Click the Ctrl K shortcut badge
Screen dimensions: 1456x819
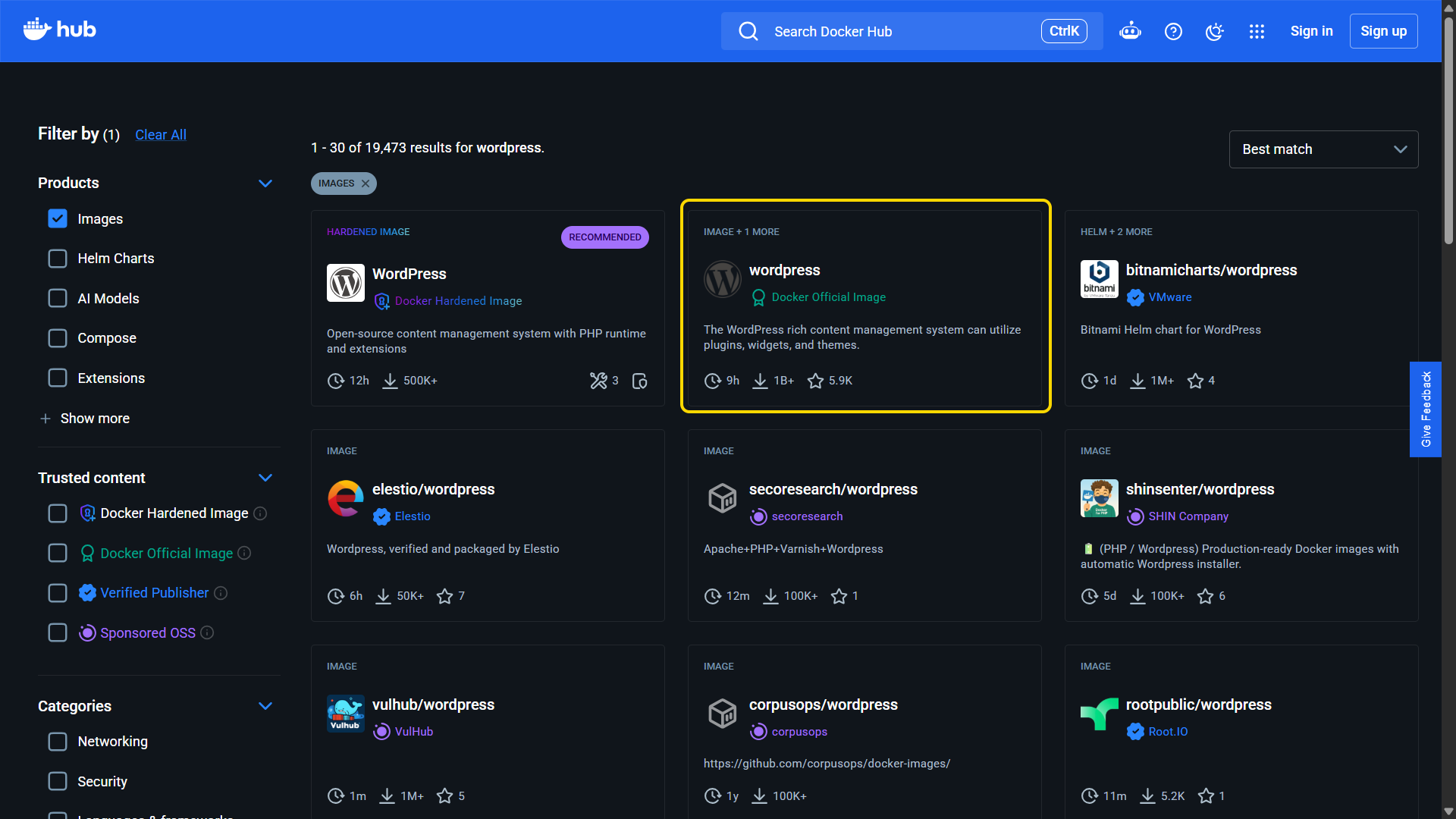pos(1064,31)
